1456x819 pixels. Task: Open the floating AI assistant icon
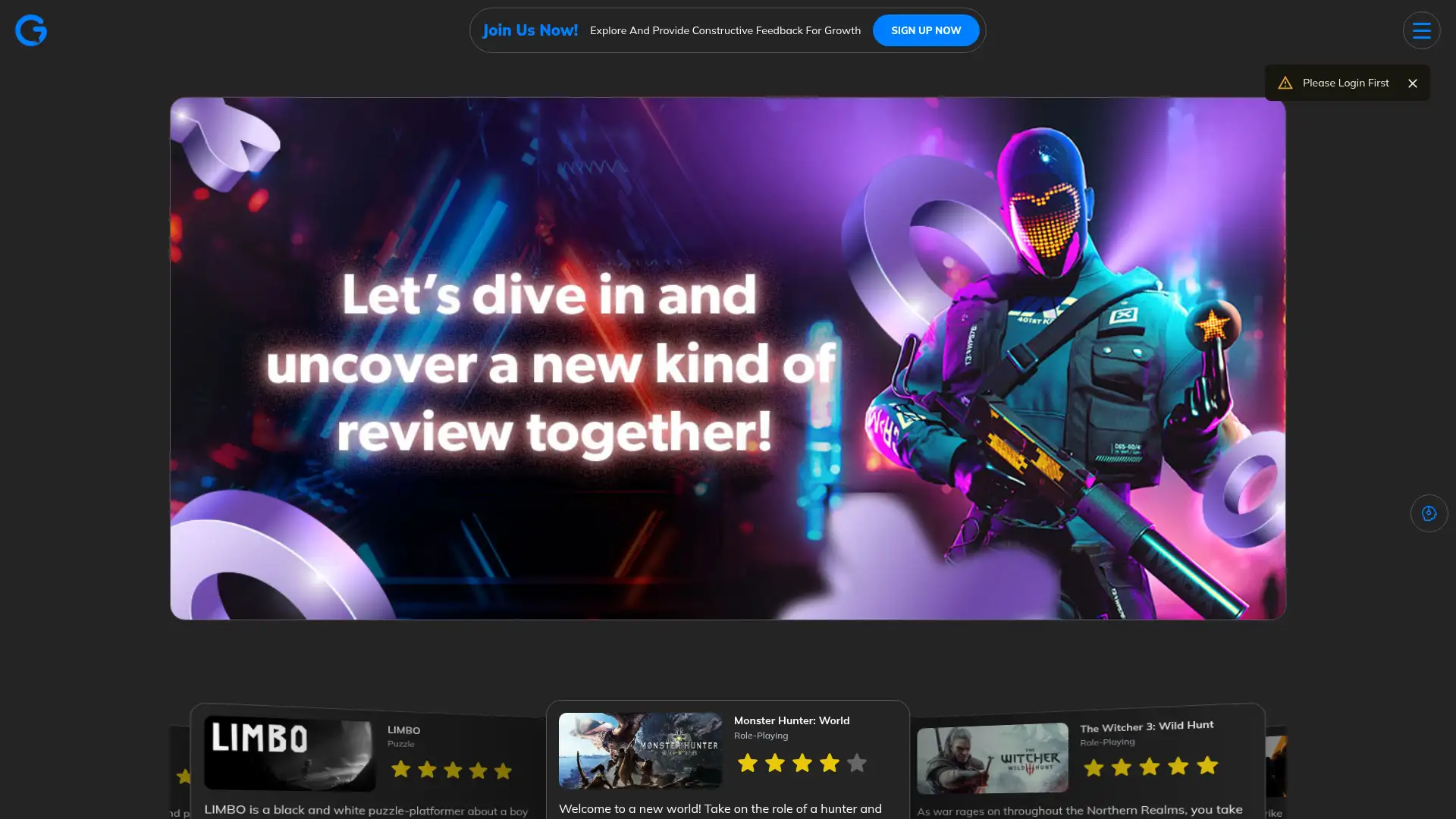(x=1429, y=513)
